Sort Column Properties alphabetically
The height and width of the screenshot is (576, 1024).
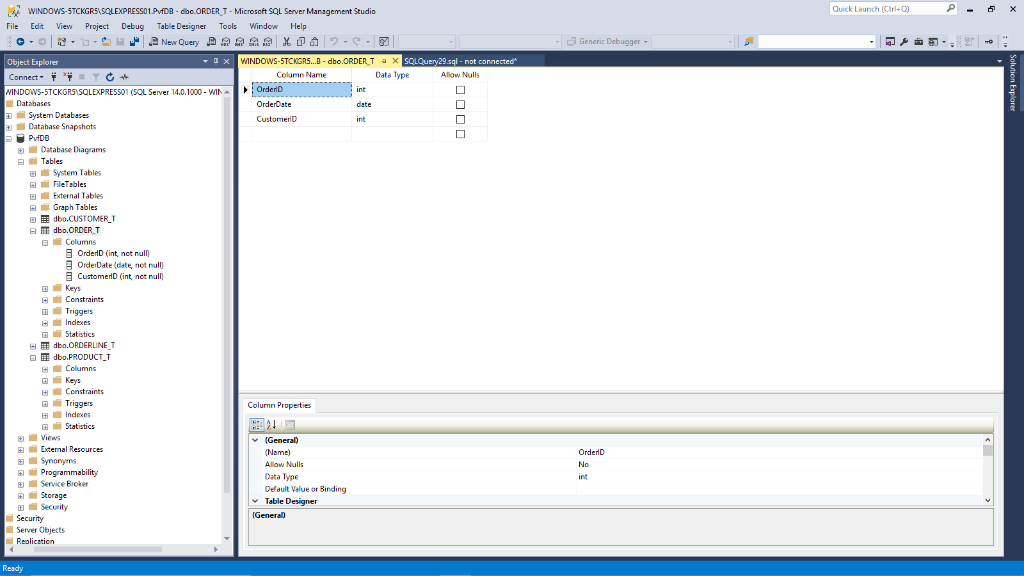[272, 424]
